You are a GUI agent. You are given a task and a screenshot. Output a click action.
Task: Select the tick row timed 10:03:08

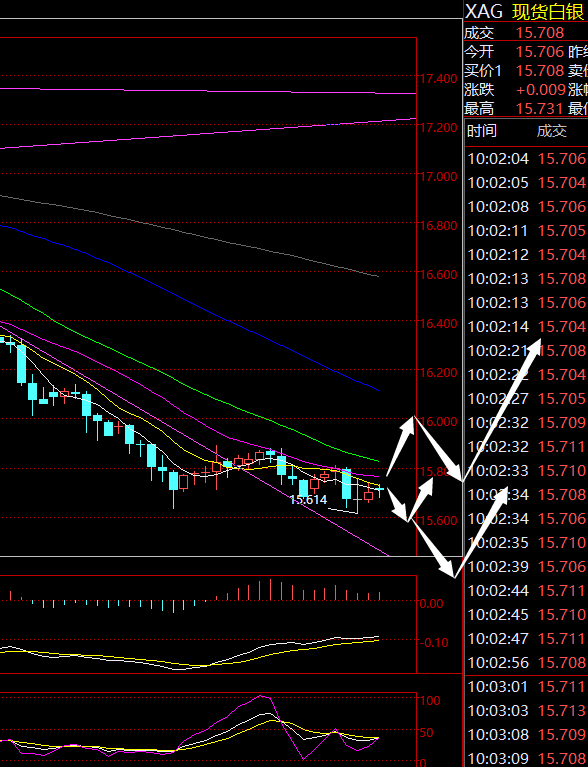[527, 735]
